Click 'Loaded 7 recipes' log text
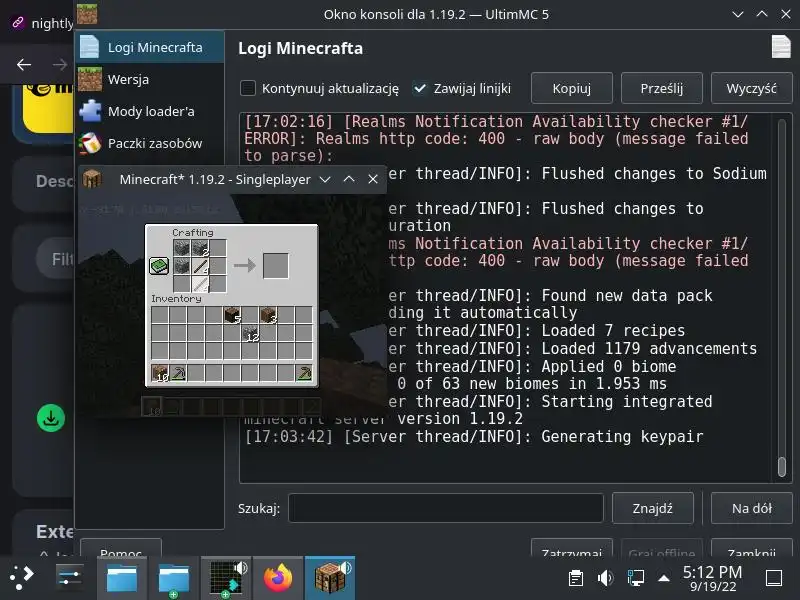This screenshot has width=800, height=600. click(613, 331)
